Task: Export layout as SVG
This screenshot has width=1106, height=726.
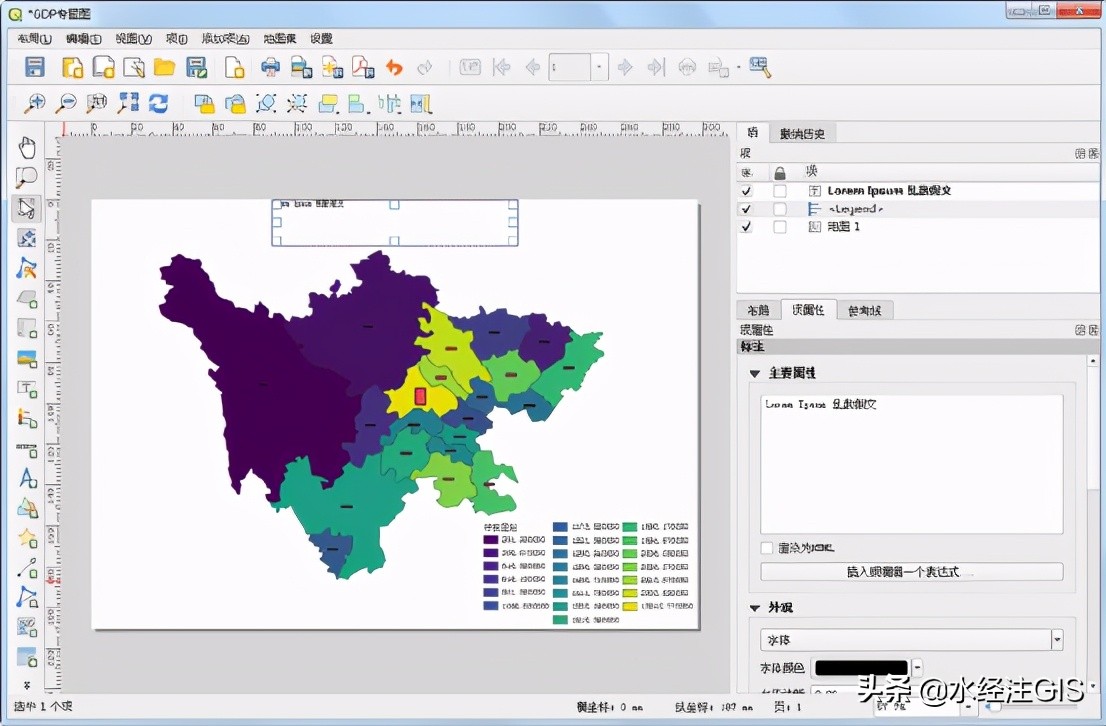Action: click(x=332, y=67)
